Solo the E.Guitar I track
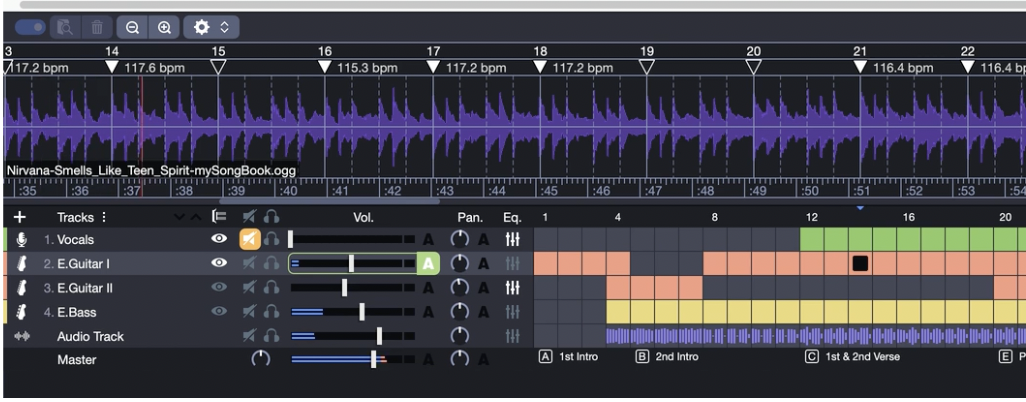This screenshot has height=402, width=1026. point(271,264)
